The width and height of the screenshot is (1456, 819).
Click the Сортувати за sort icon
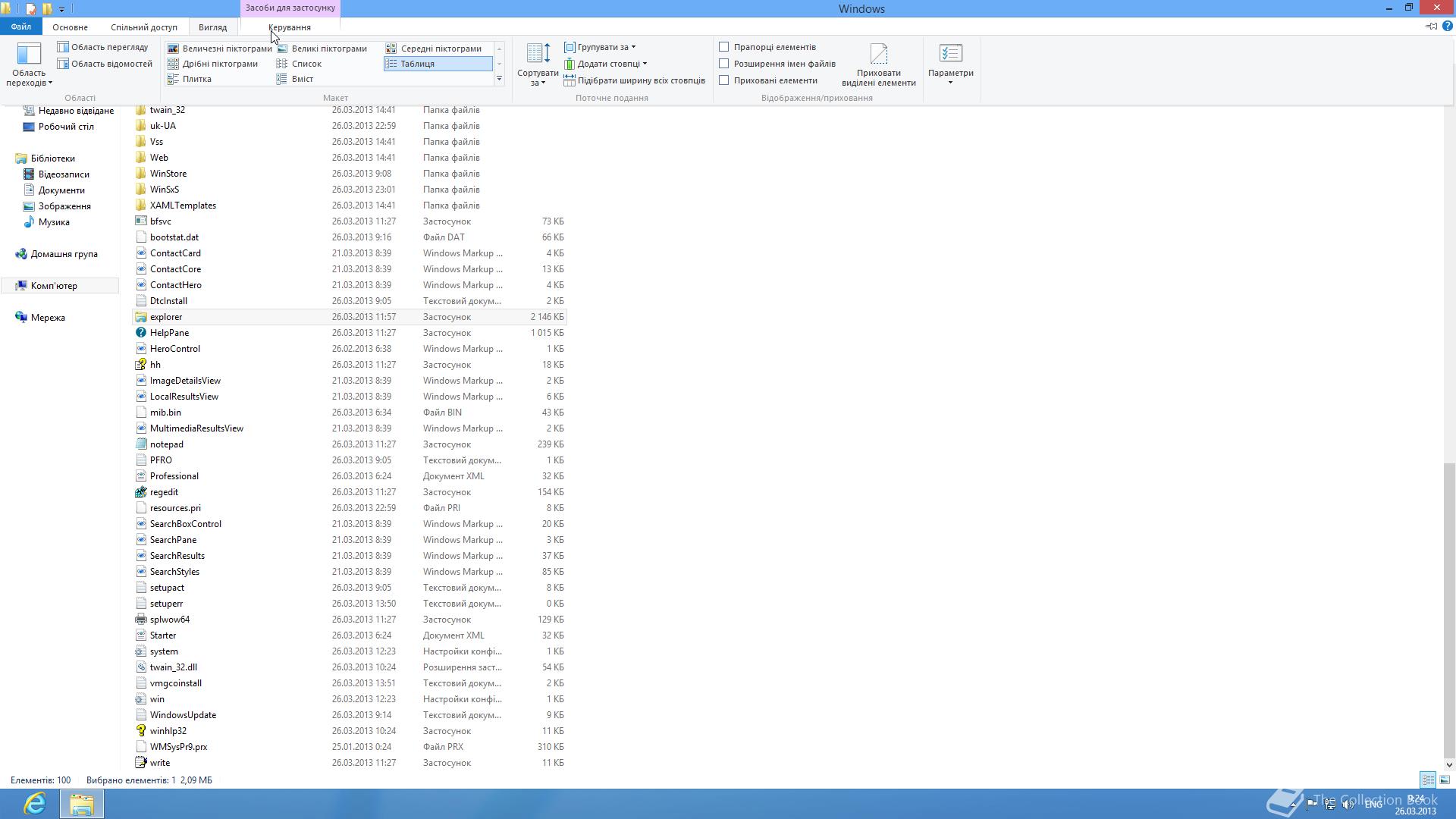click(x=538, y=64)
